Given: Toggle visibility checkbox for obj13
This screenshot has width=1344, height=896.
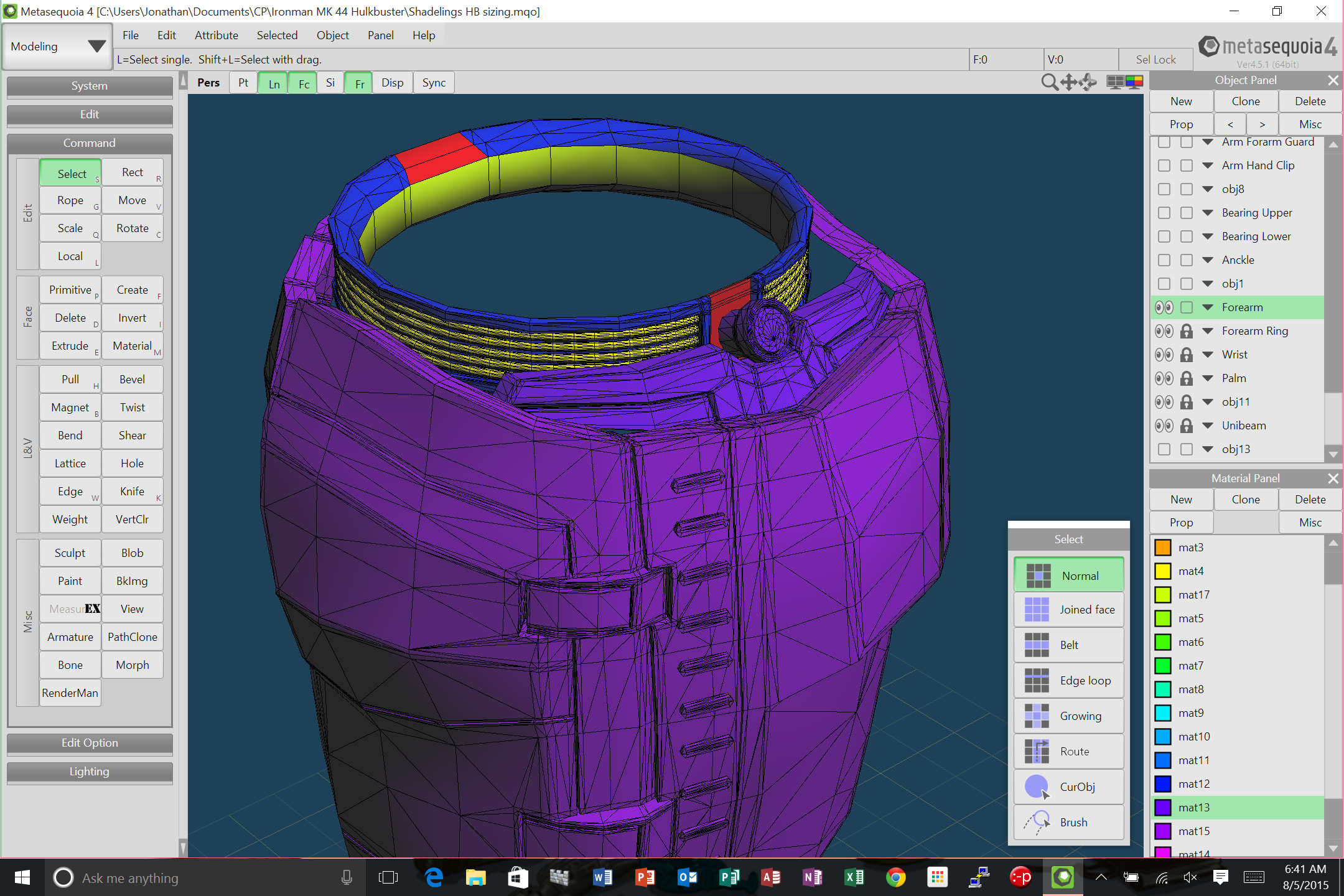Looking at the screenshot, I should click(x=1164, y=449).
